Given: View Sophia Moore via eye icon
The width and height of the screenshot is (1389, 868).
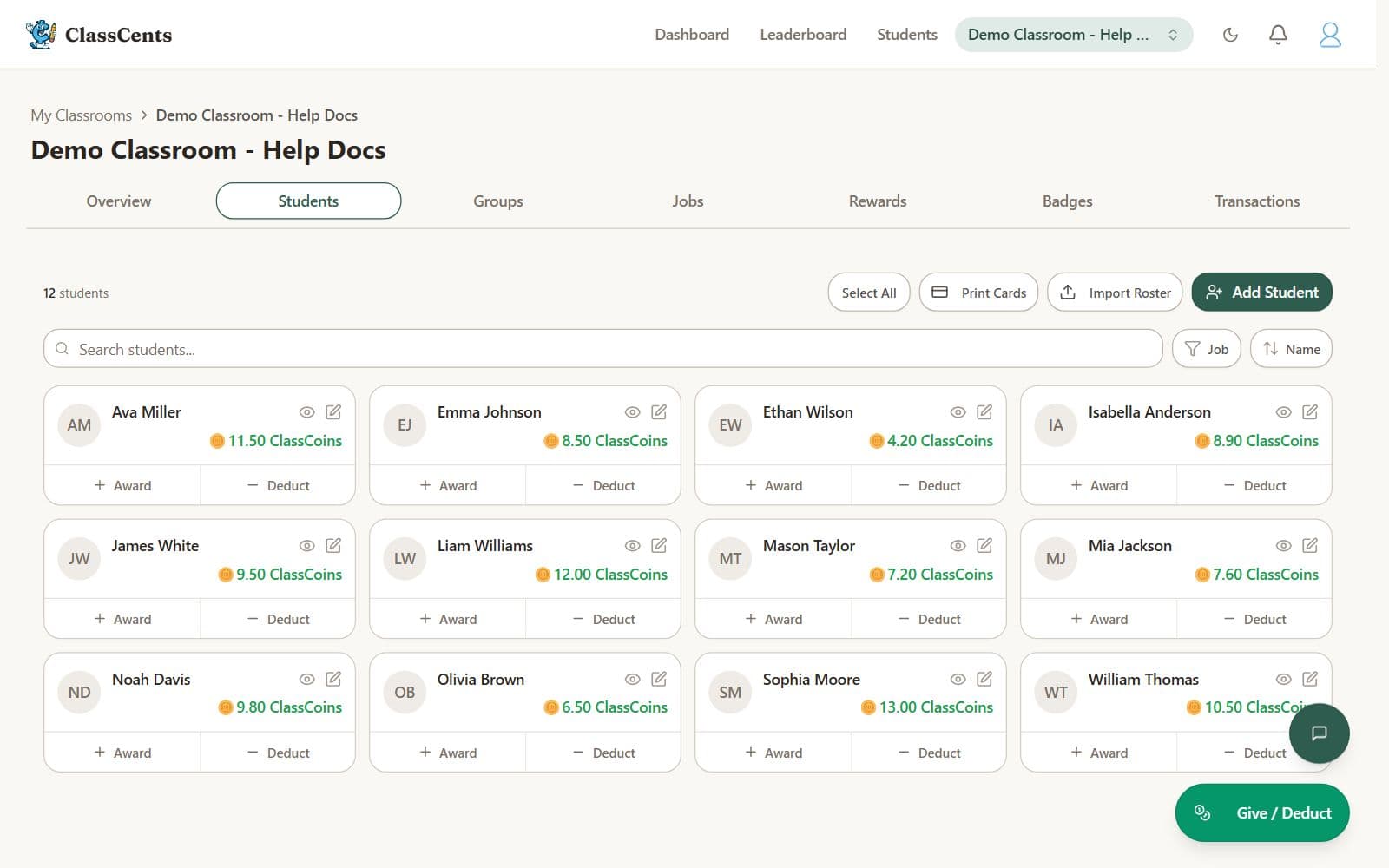Looking at the screenshot, I should tap(958, 680).
